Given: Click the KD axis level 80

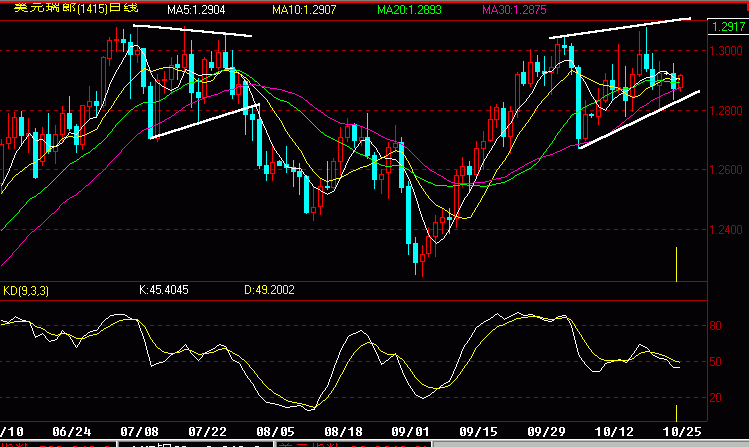Looking at the screenshot, I should (x=715, y=326).
